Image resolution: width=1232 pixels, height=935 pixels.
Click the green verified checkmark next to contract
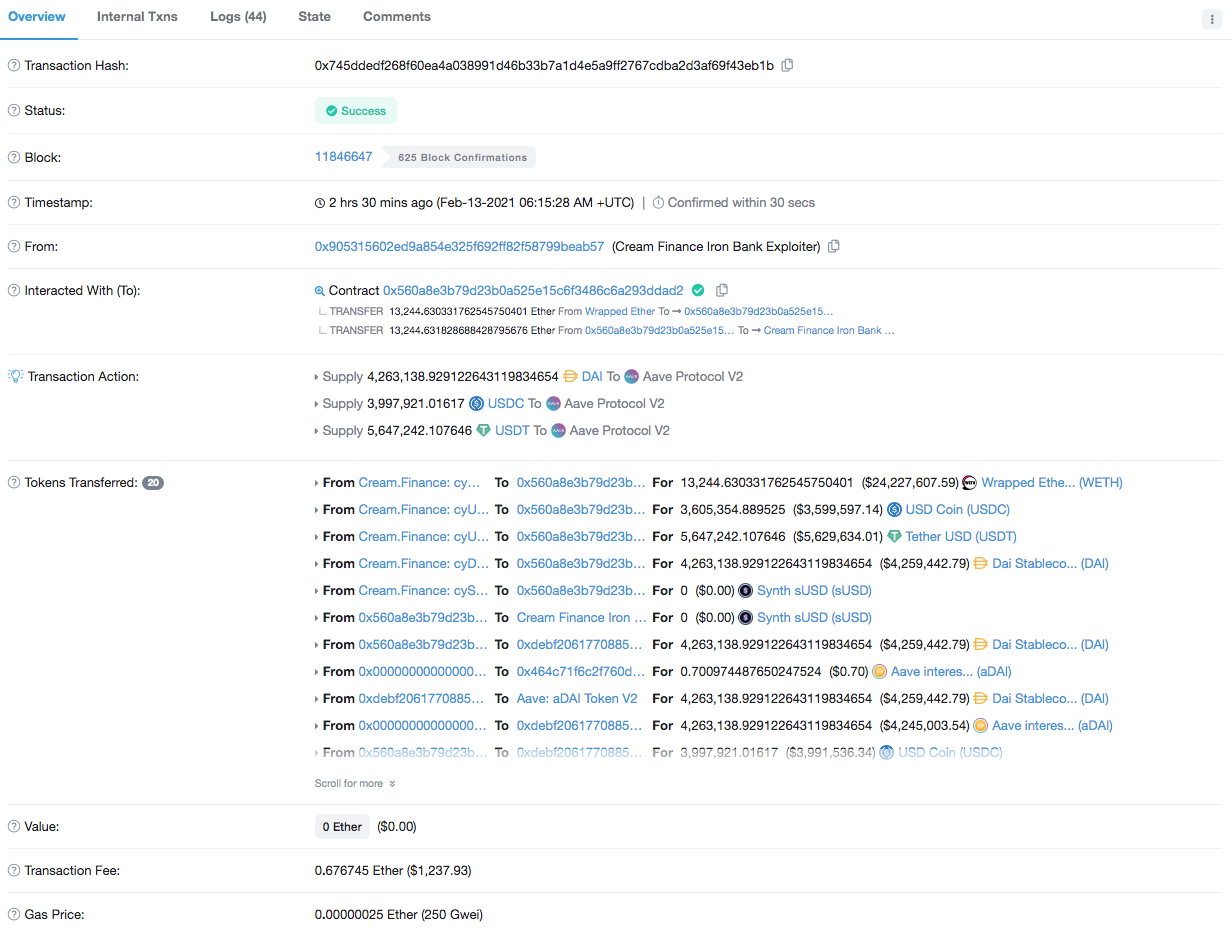(698, 291)
